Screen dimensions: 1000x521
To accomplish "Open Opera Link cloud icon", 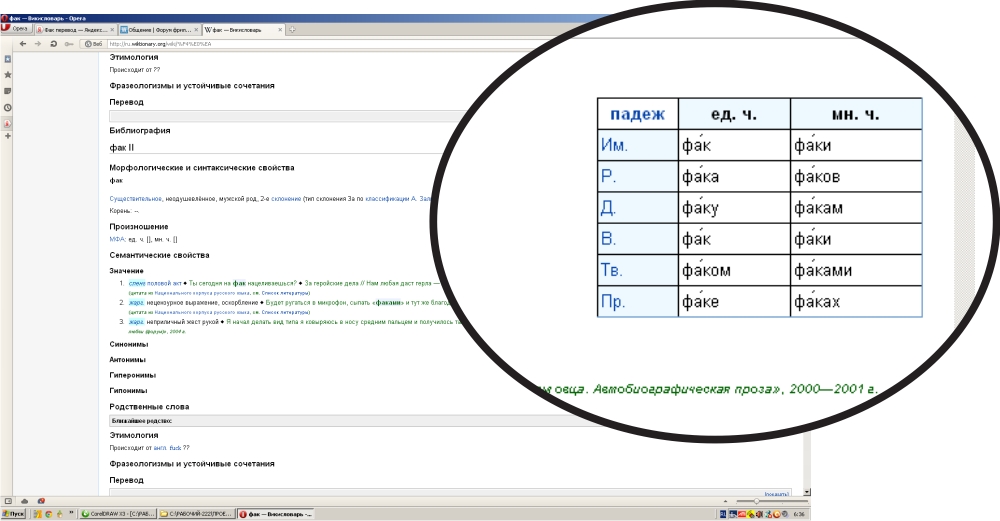I will [x=24, y=501].
